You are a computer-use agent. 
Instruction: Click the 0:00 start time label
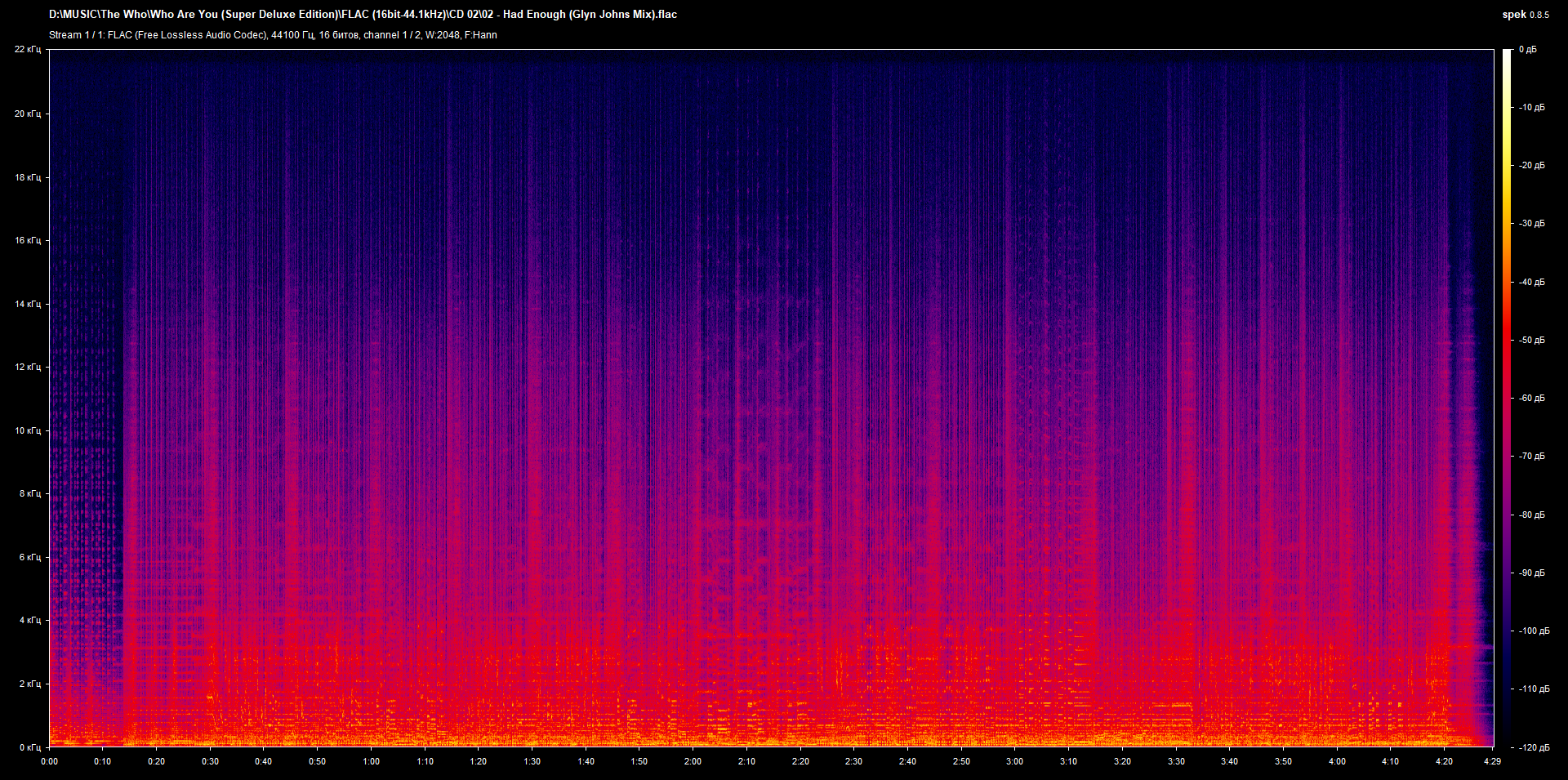pyautogui.click(x=50, y=761)
